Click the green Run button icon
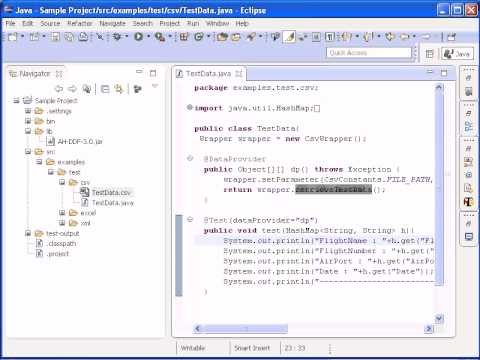This screenshot has height=360, width=480. pyautogui.click(x=138, y=37)
